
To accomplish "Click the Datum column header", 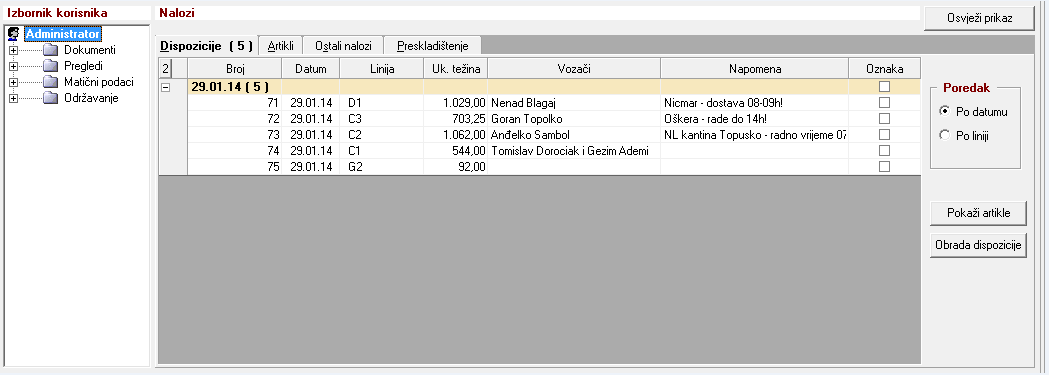I will pyautogui.click(x=310, y=69).
